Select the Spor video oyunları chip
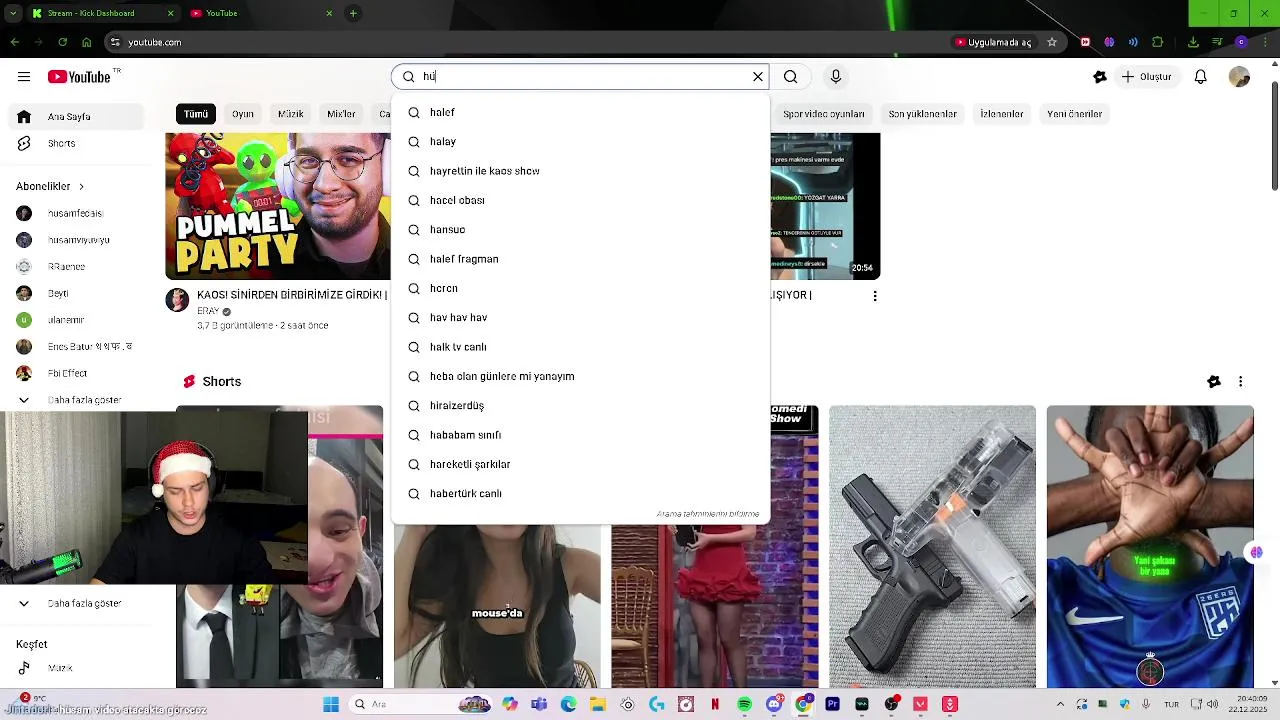 click(824, 114)
